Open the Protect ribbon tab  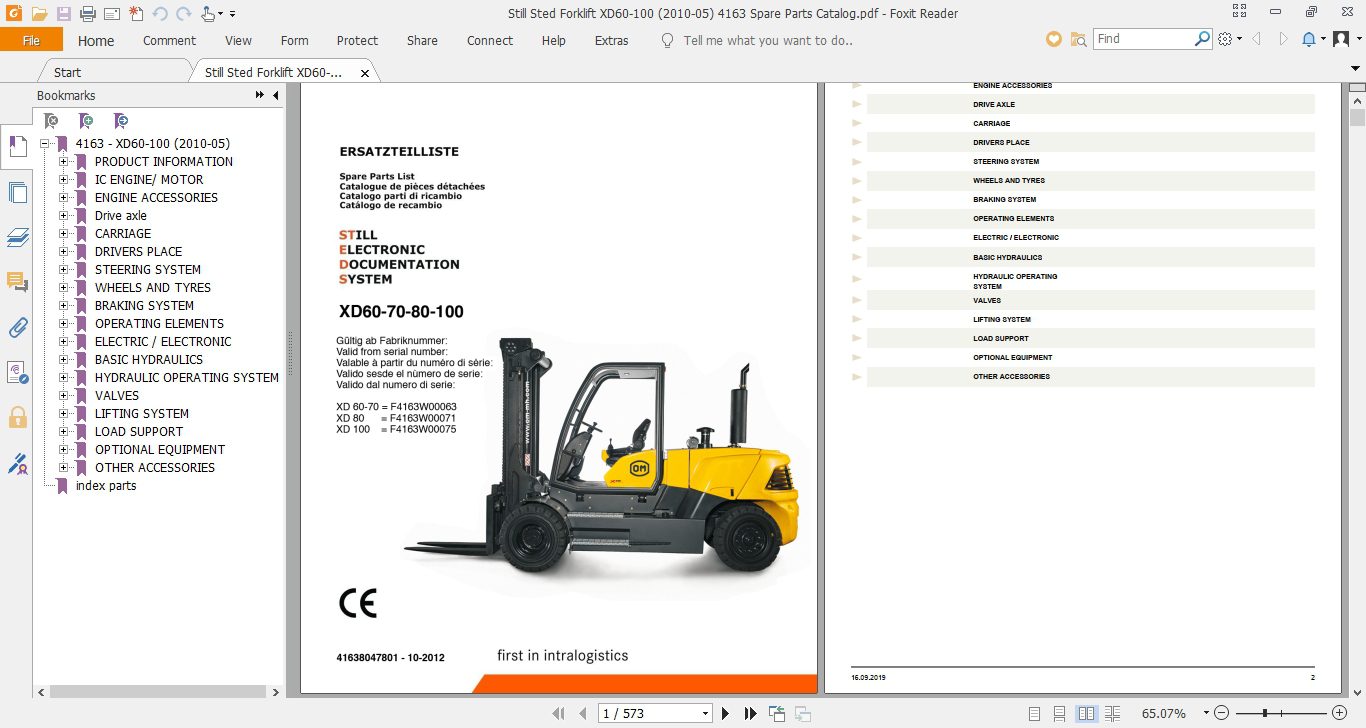click(x=357, y=41)
